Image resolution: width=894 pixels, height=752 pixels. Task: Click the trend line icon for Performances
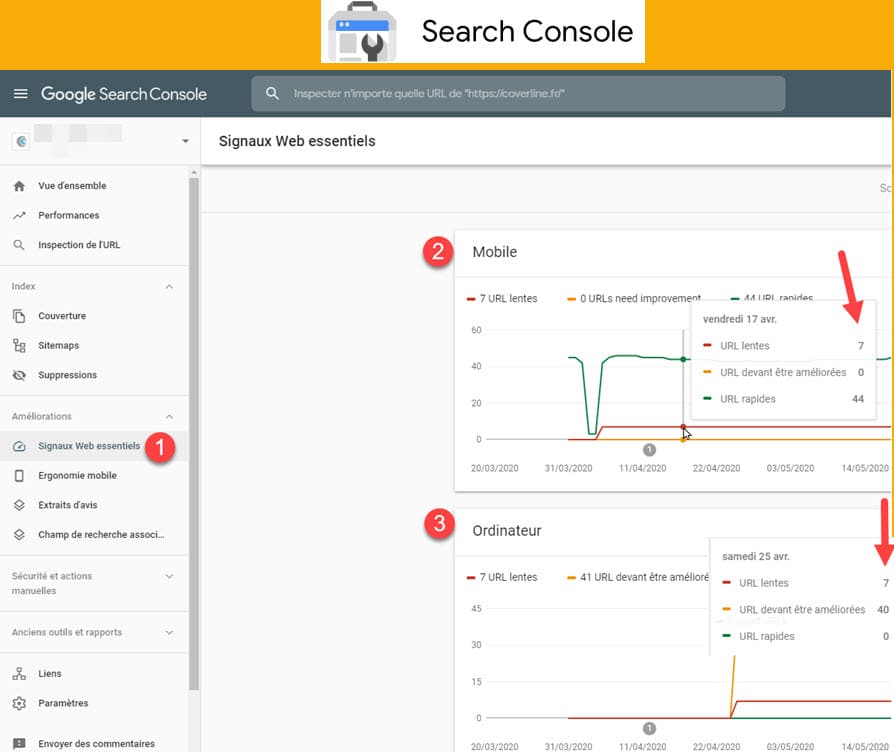(x=19, y=216)
